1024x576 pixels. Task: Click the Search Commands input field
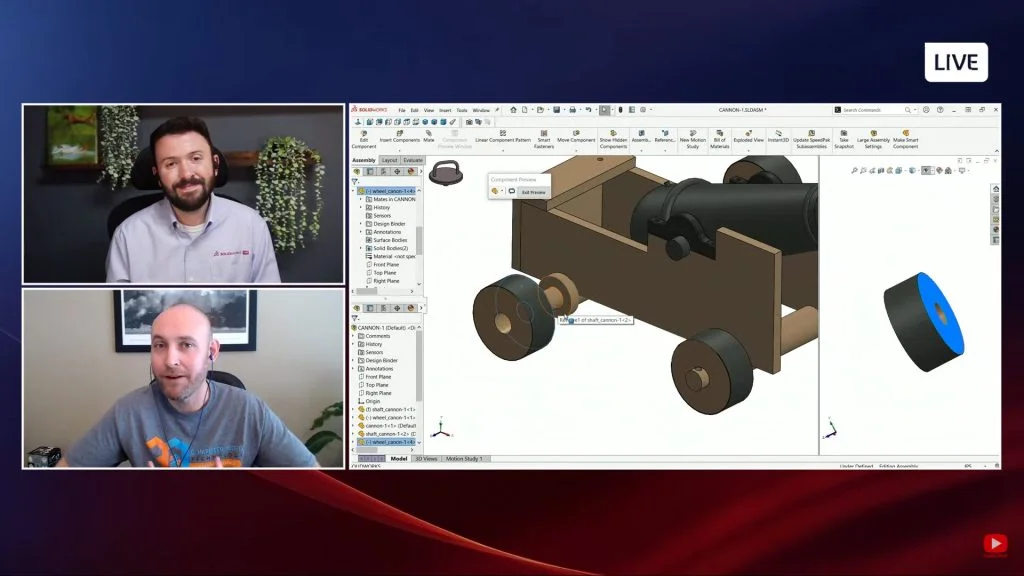pyautogui.click(x=872, y=110)
